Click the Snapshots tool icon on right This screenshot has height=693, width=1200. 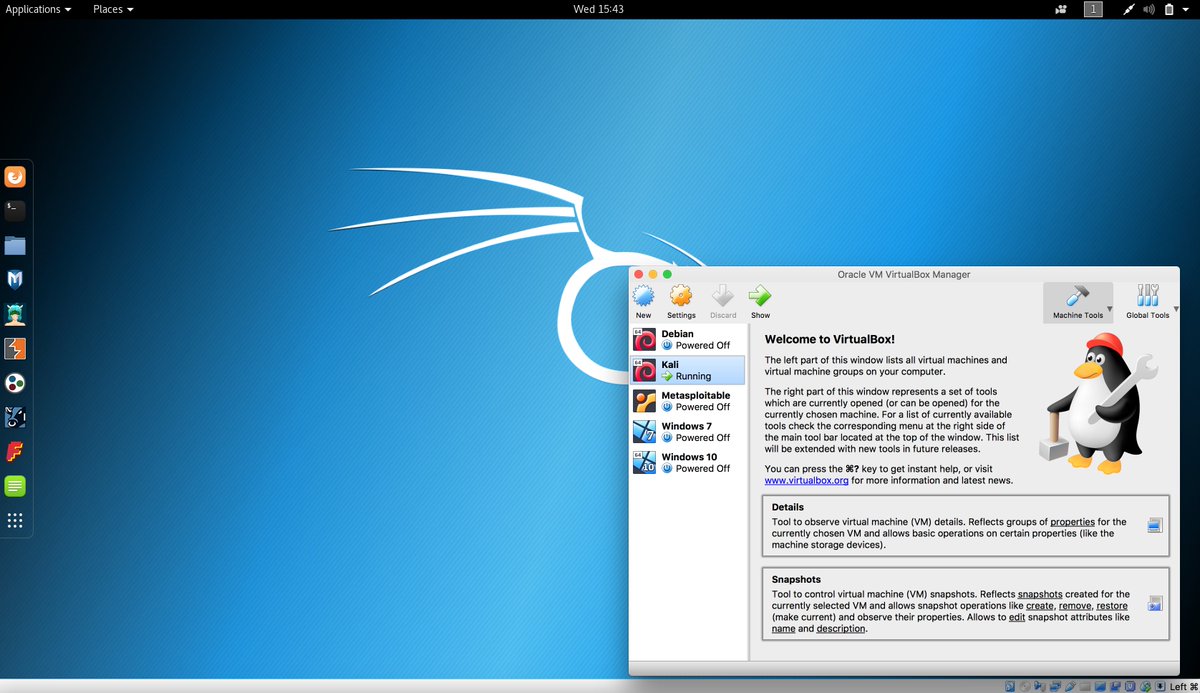tap(1155, 603)
